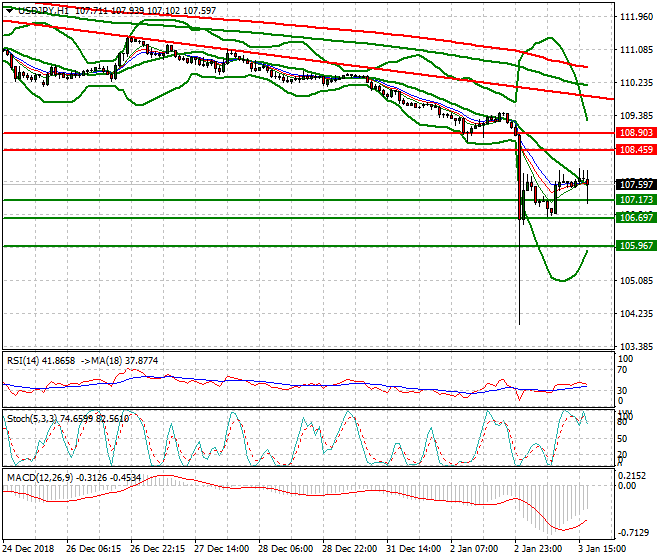Click the 3 Jan 15:00 time label

pos(602,549)
